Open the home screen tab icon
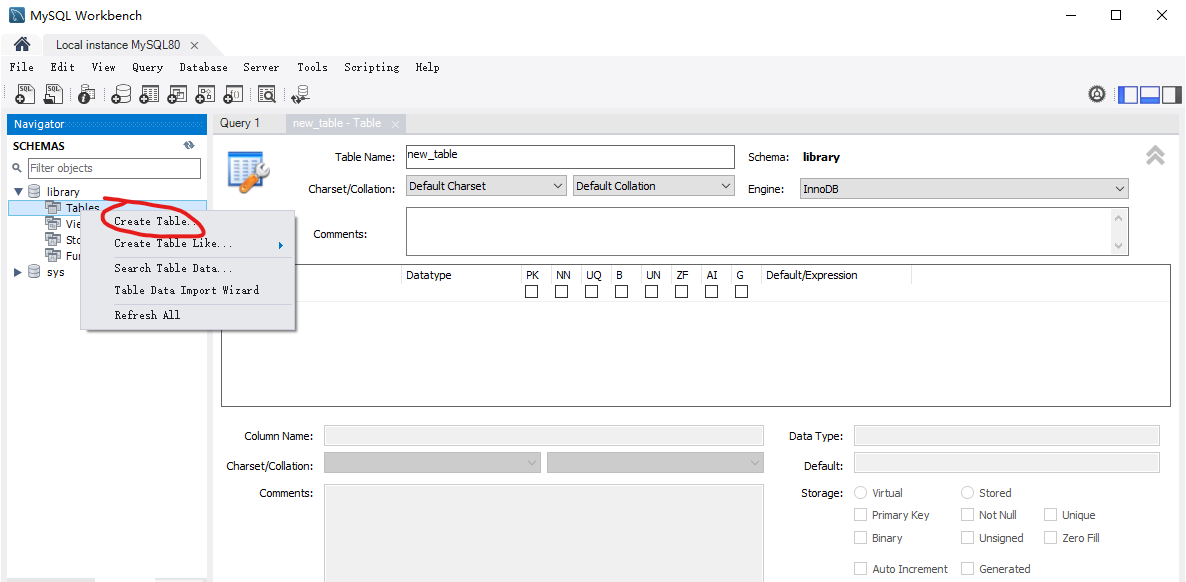1186x582 pixels. tap(22, 44)
